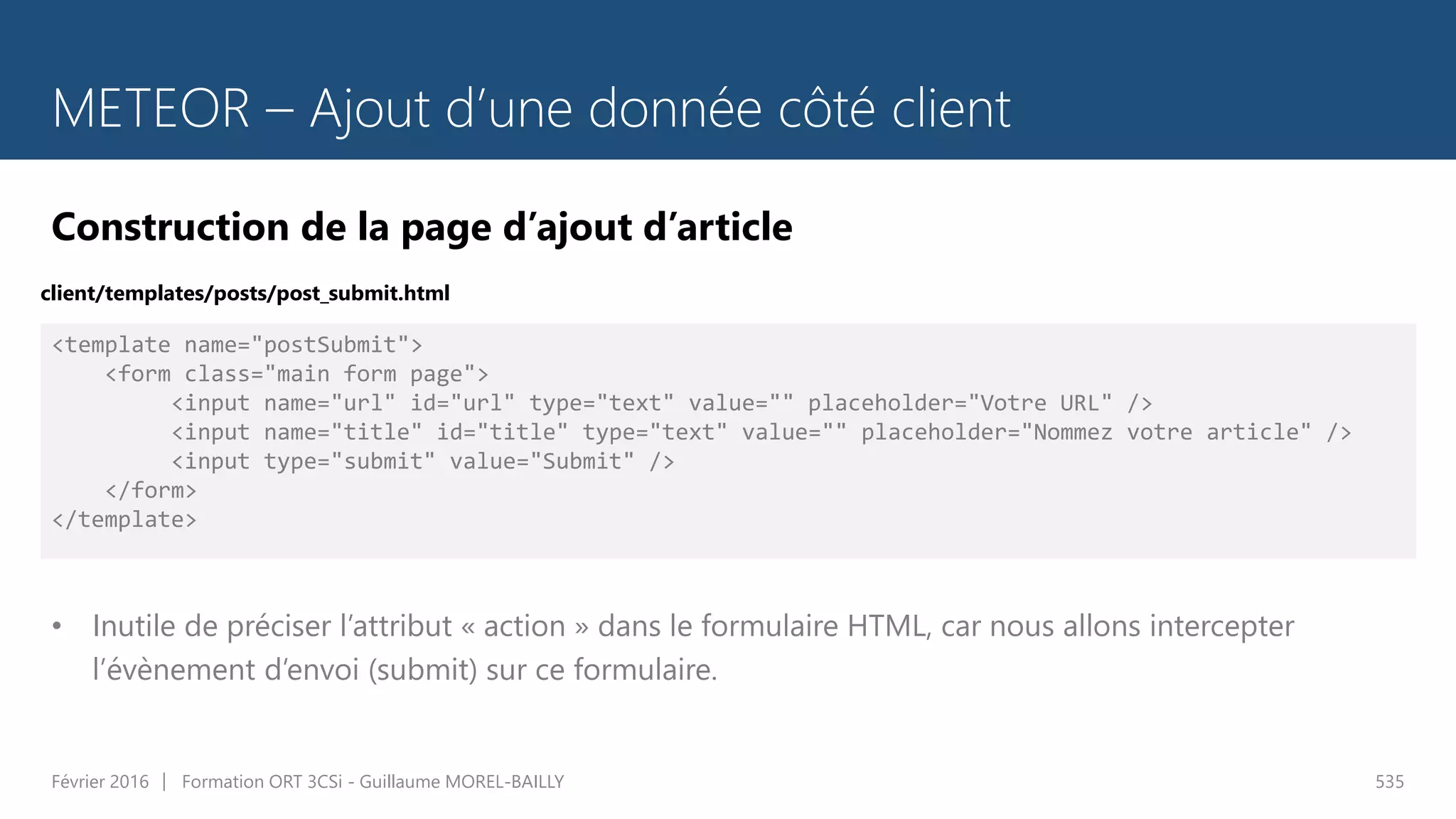The image size is (1456, 819).
Task: Click the bullet line starting 'Inutile de préciser l'attribut'
Action: coord(693,626)
